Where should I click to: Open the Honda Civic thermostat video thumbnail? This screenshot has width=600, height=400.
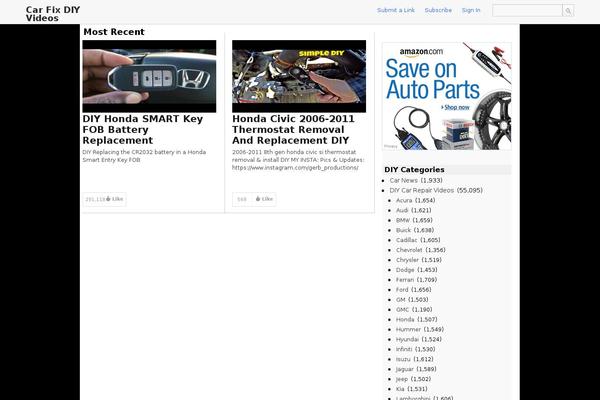coord(299,76)
